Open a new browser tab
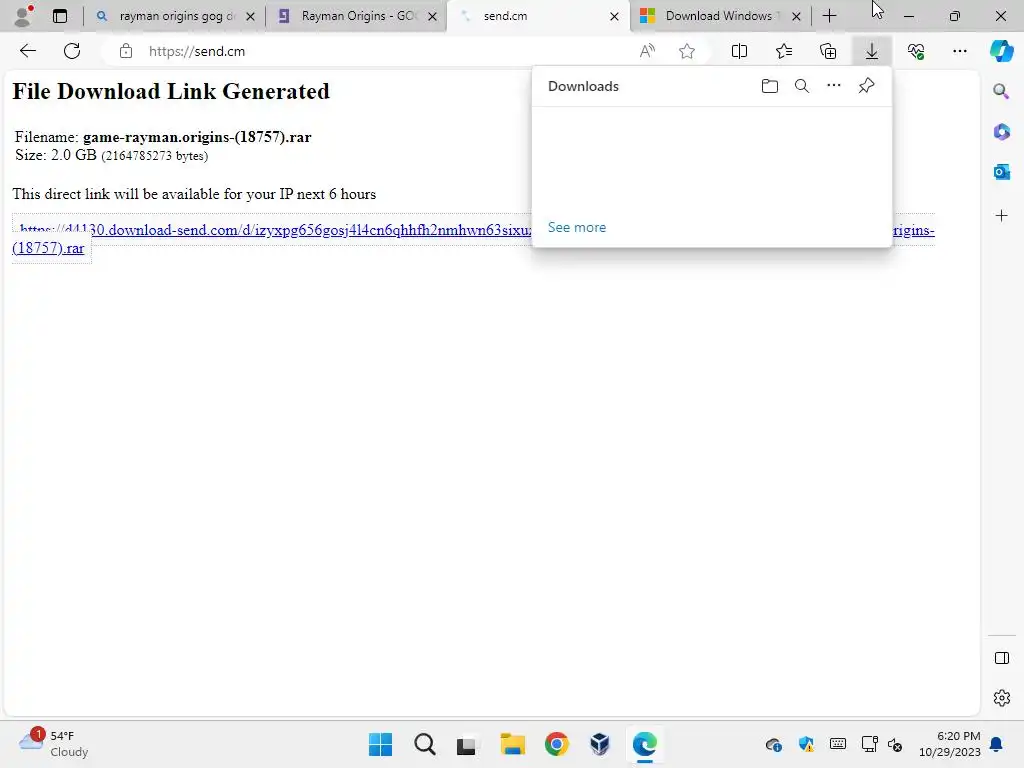 point(829,16)
